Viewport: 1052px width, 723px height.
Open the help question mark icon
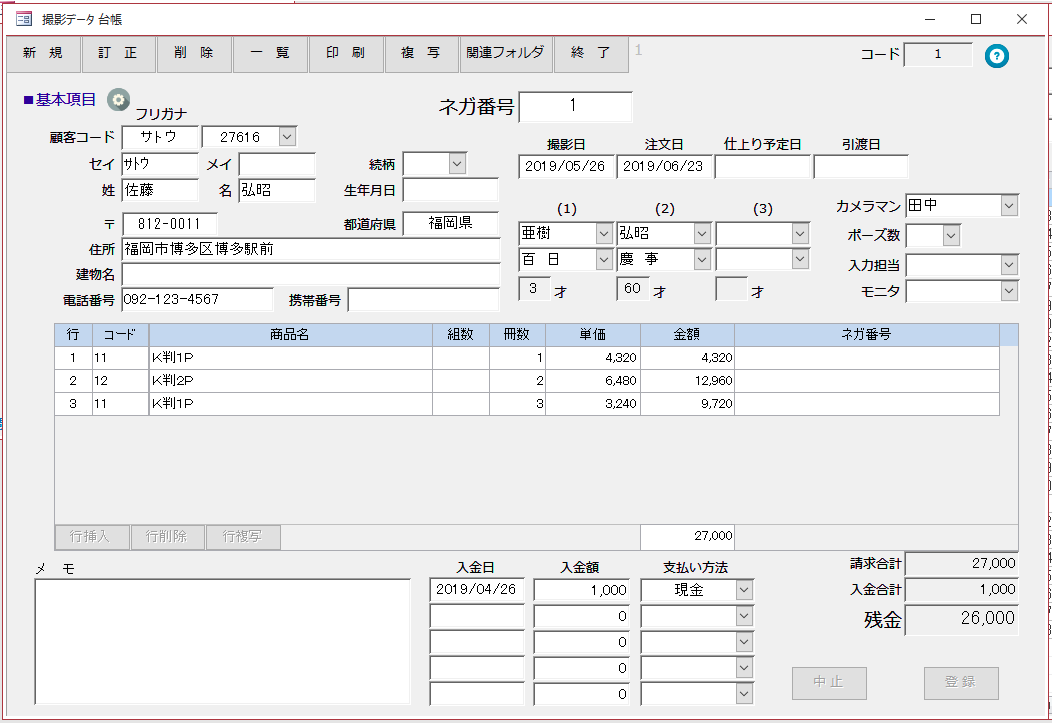(996, 56)
